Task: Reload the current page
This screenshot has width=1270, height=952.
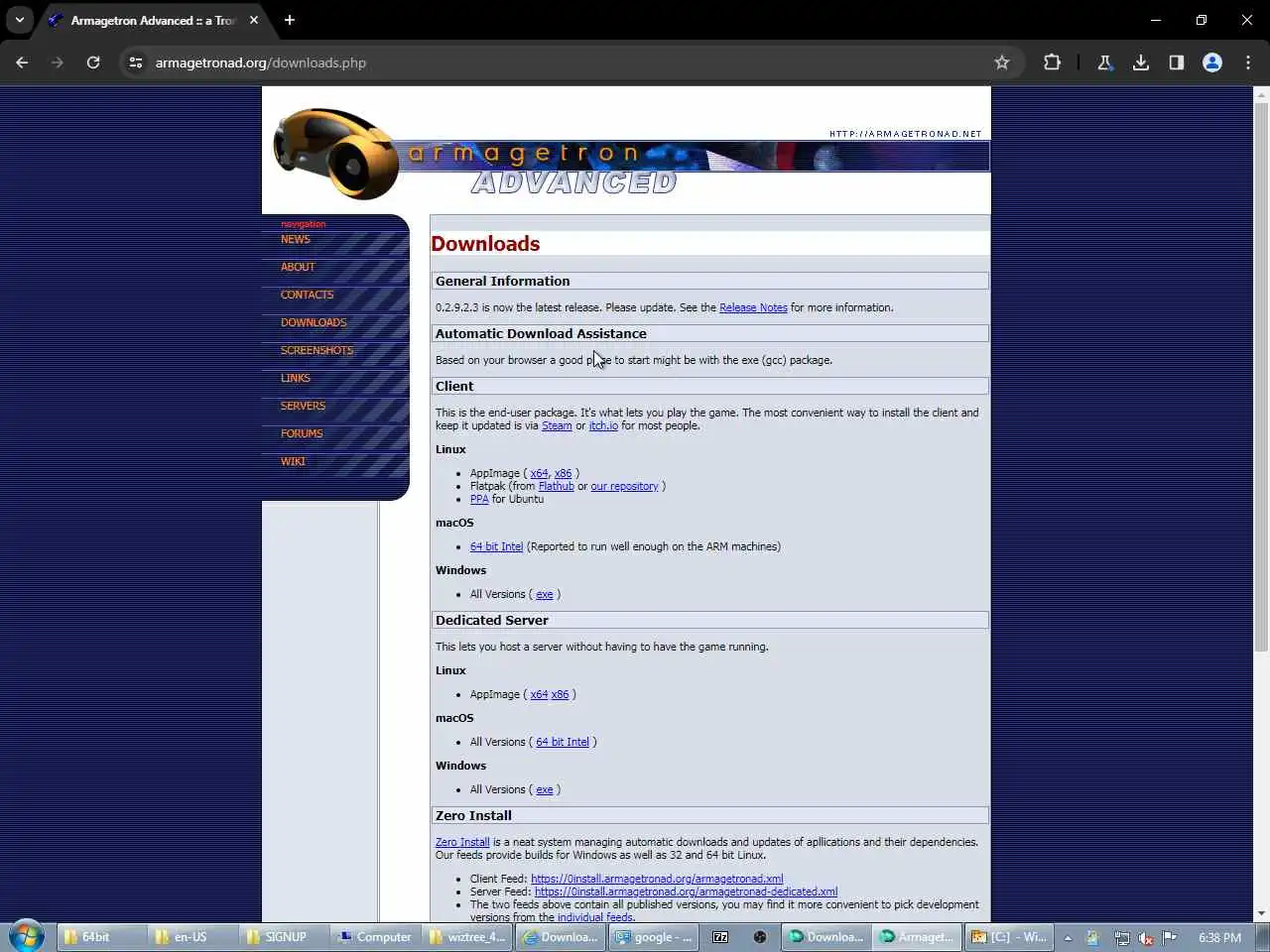Action: [93, 62]
